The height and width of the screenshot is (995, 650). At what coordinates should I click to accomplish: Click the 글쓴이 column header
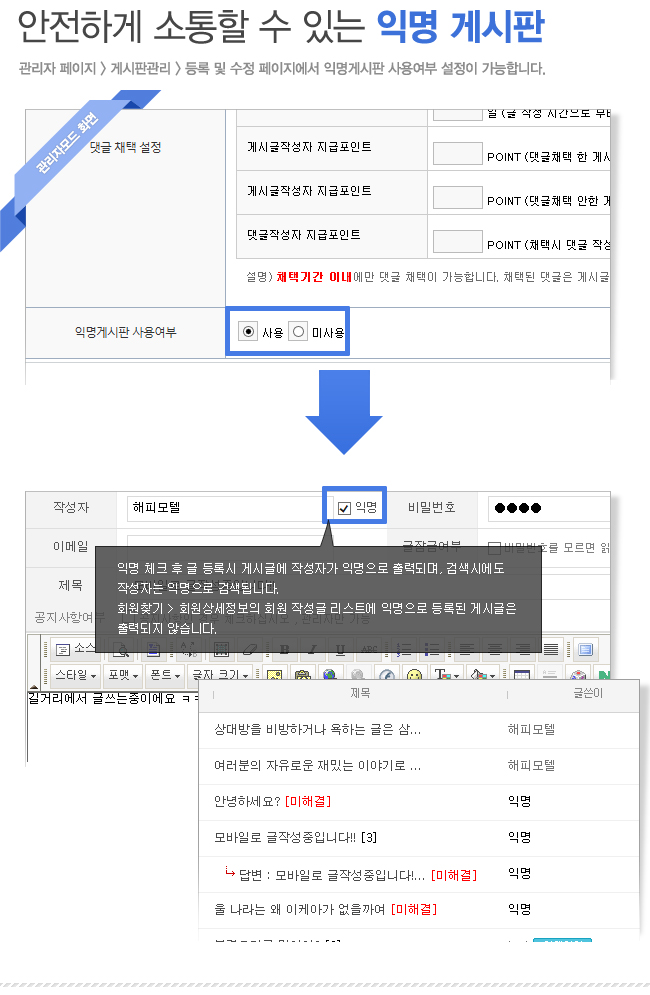[x=588, y=693]
